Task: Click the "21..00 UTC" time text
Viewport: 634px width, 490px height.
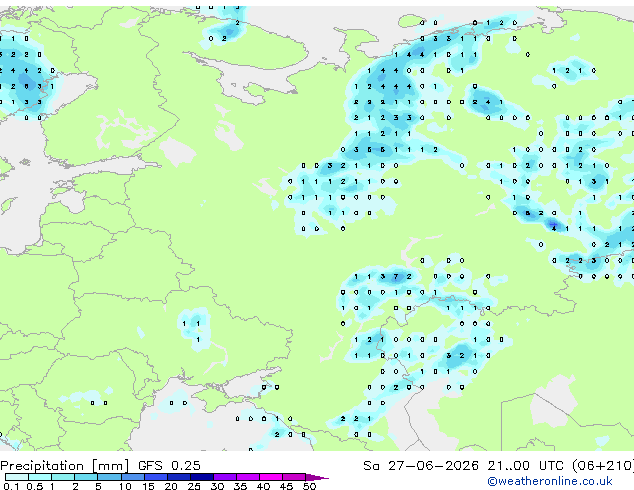Action: click(525, 466)
